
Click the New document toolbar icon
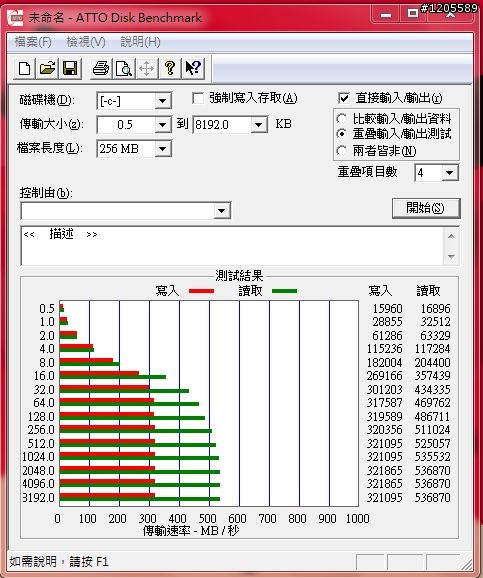(25, 68)
